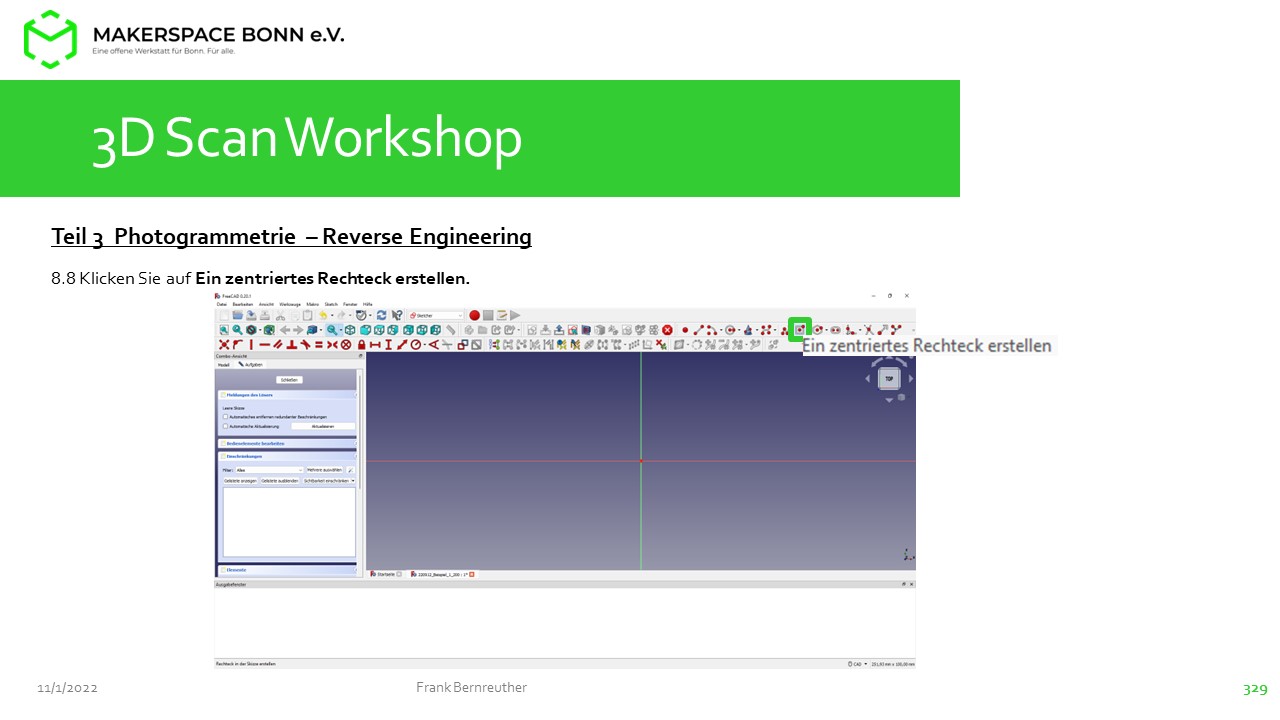Toggle the cut scissors icon
This screenshot has height=720, width=1280.
pyautogui.click(x=280, y=315)
